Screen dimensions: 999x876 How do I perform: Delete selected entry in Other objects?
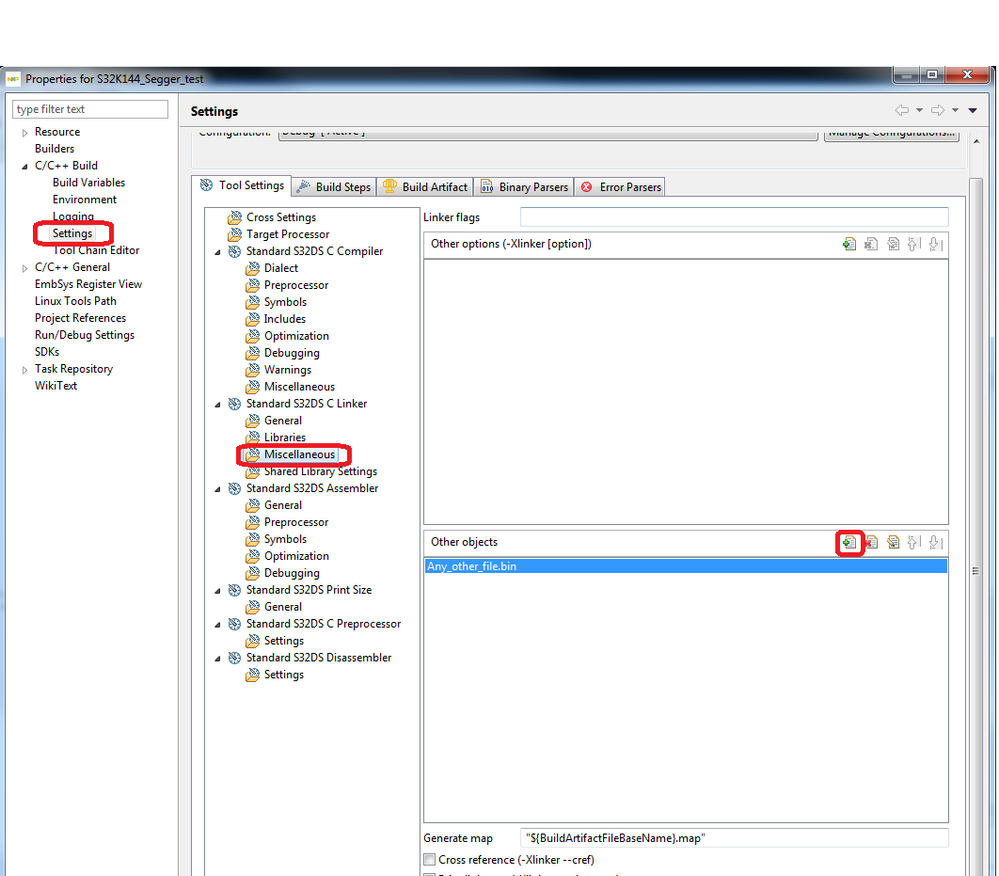click(872, 543)
